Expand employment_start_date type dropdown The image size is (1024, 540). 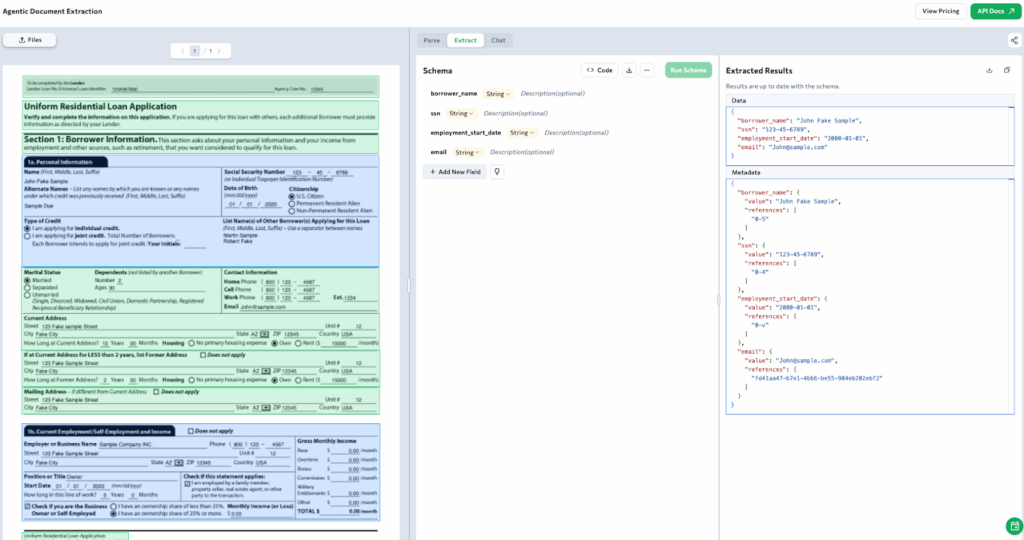(523, 132)
